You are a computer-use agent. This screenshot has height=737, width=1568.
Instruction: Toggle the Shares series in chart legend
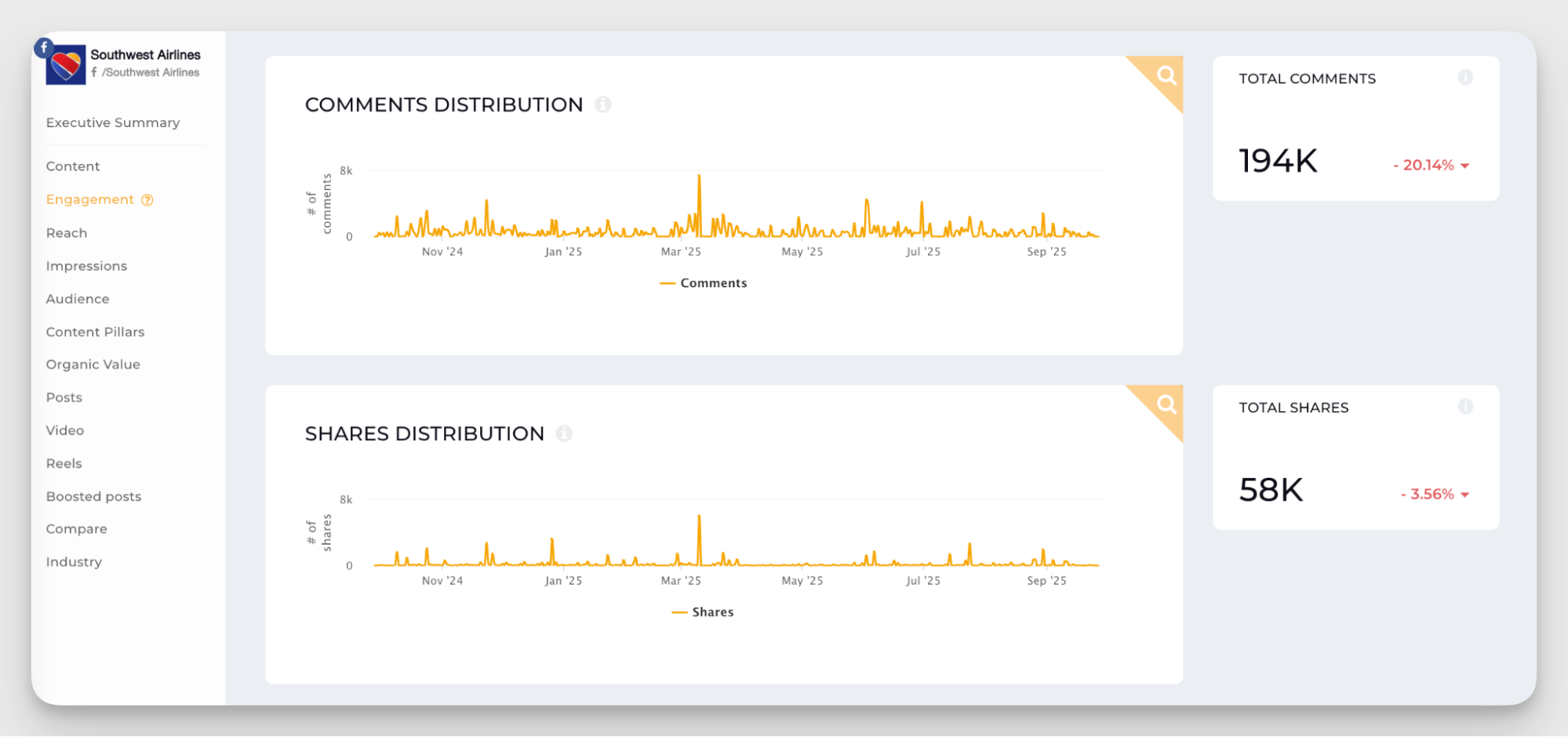pos(703,612)
